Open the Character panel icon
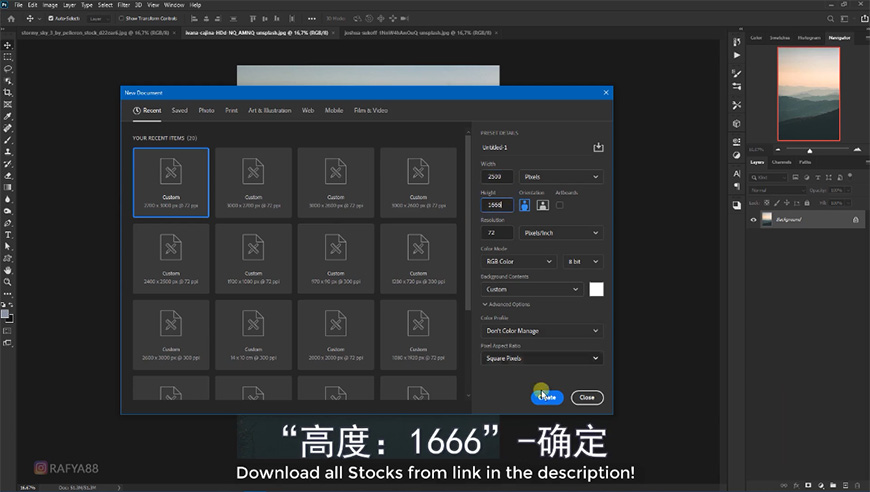 click(x=736, y=174)
